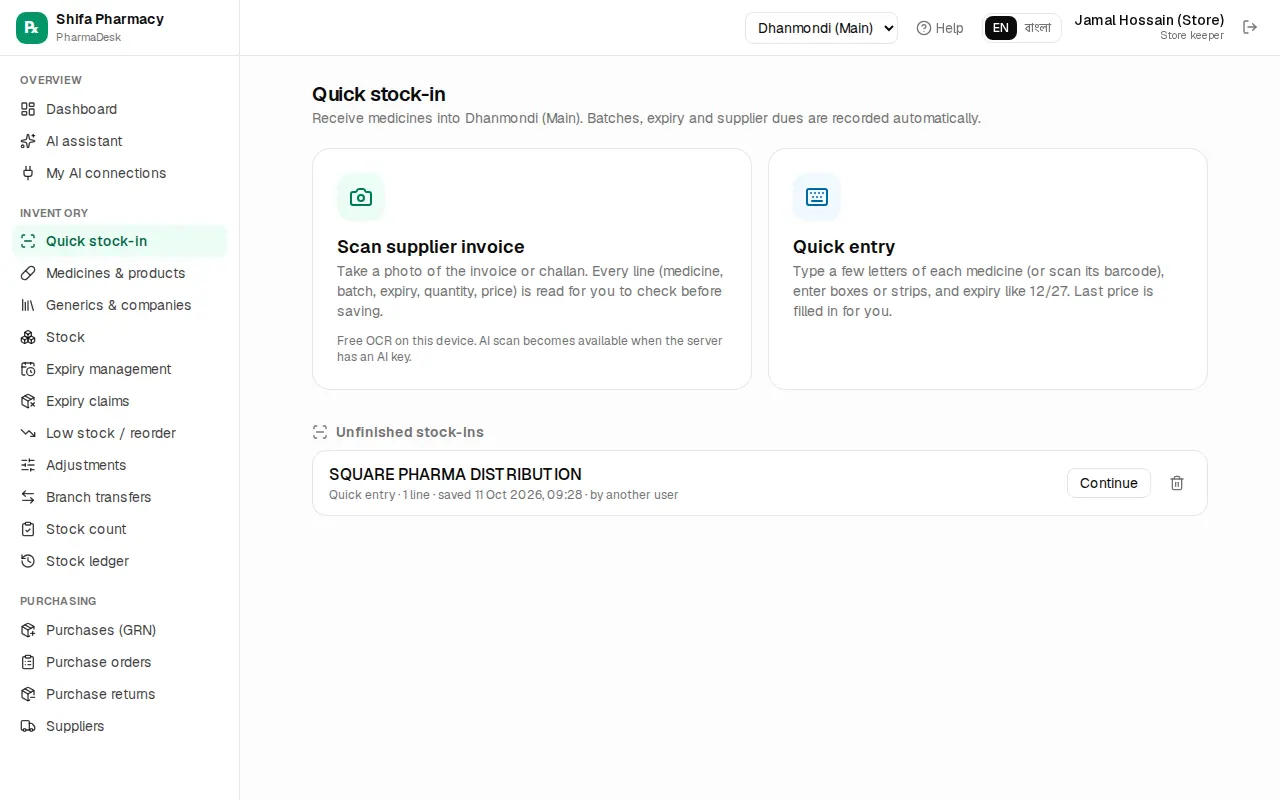Click the boxes icon beside Stock
Image resolution: width=1280 pixels, height=800 pixels.
coord(28,337)
